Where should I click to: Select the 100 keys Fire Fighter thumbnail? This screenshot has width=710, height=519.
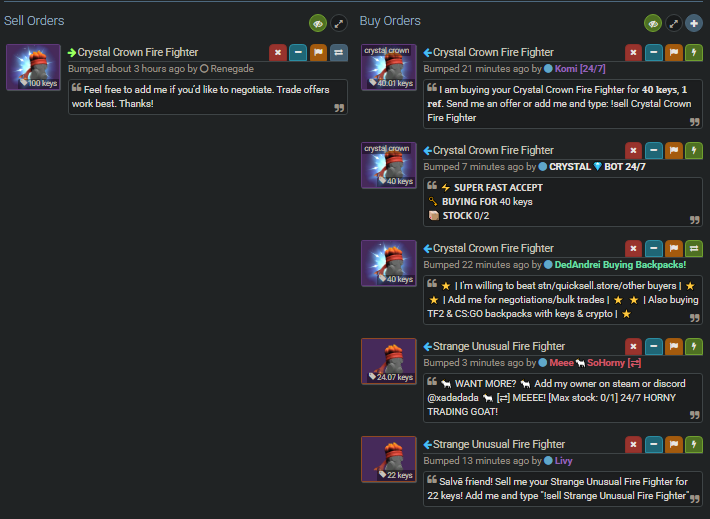[x=34, y=67]
